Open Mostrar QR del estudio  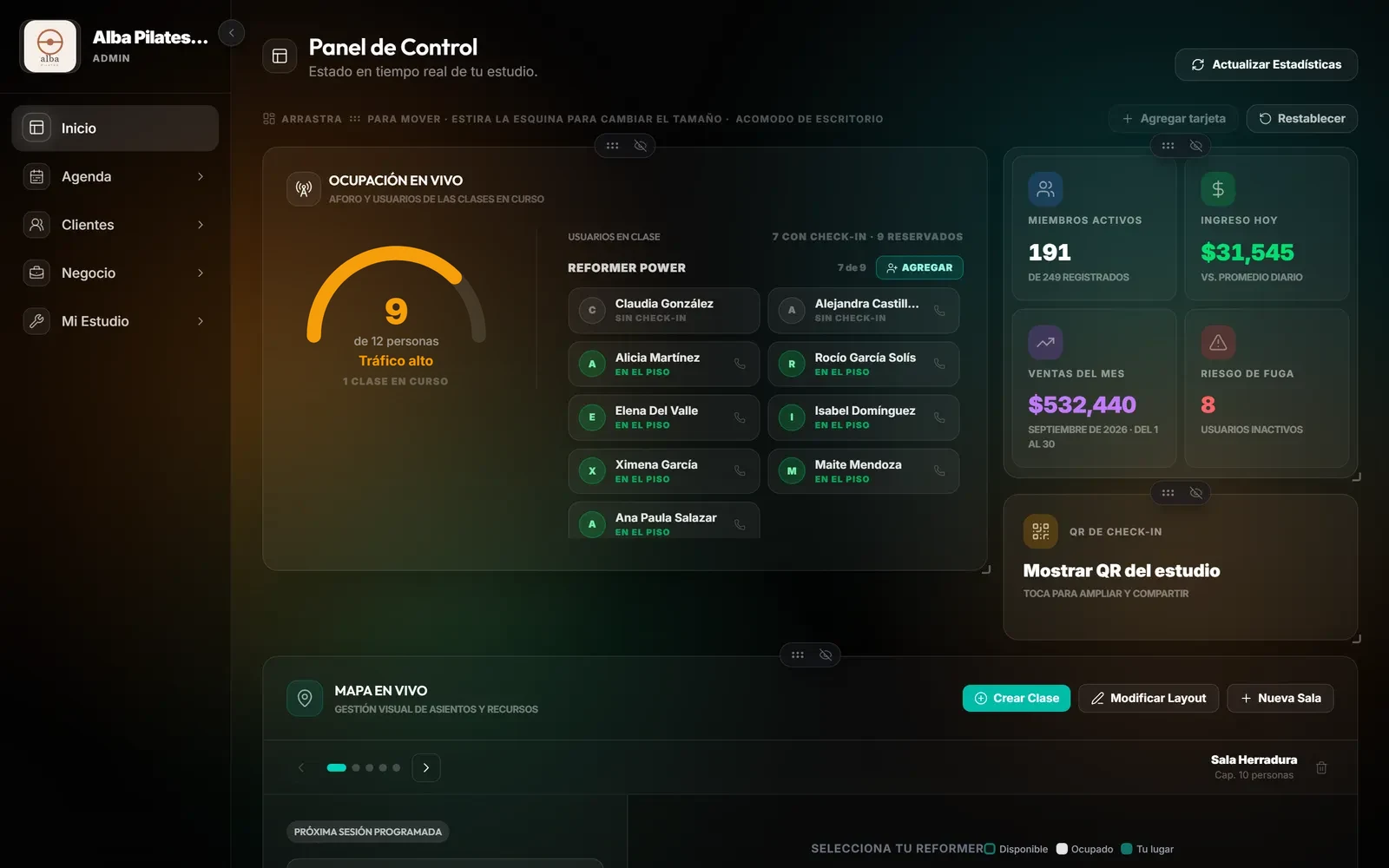[1122, 570]
